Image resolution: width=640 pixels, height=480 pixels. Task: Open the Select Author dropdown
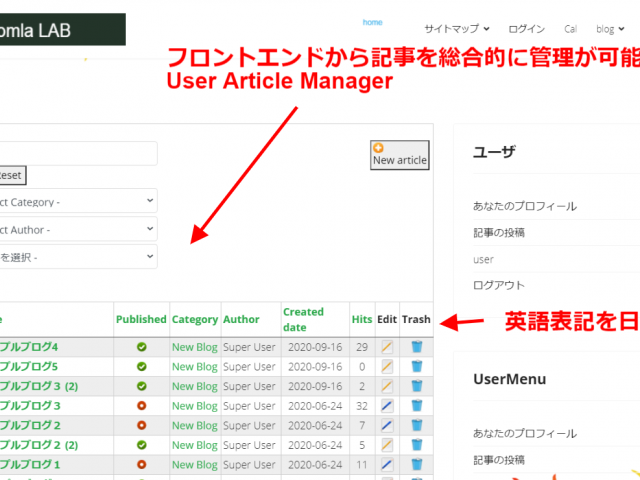(x=78, y=229)
